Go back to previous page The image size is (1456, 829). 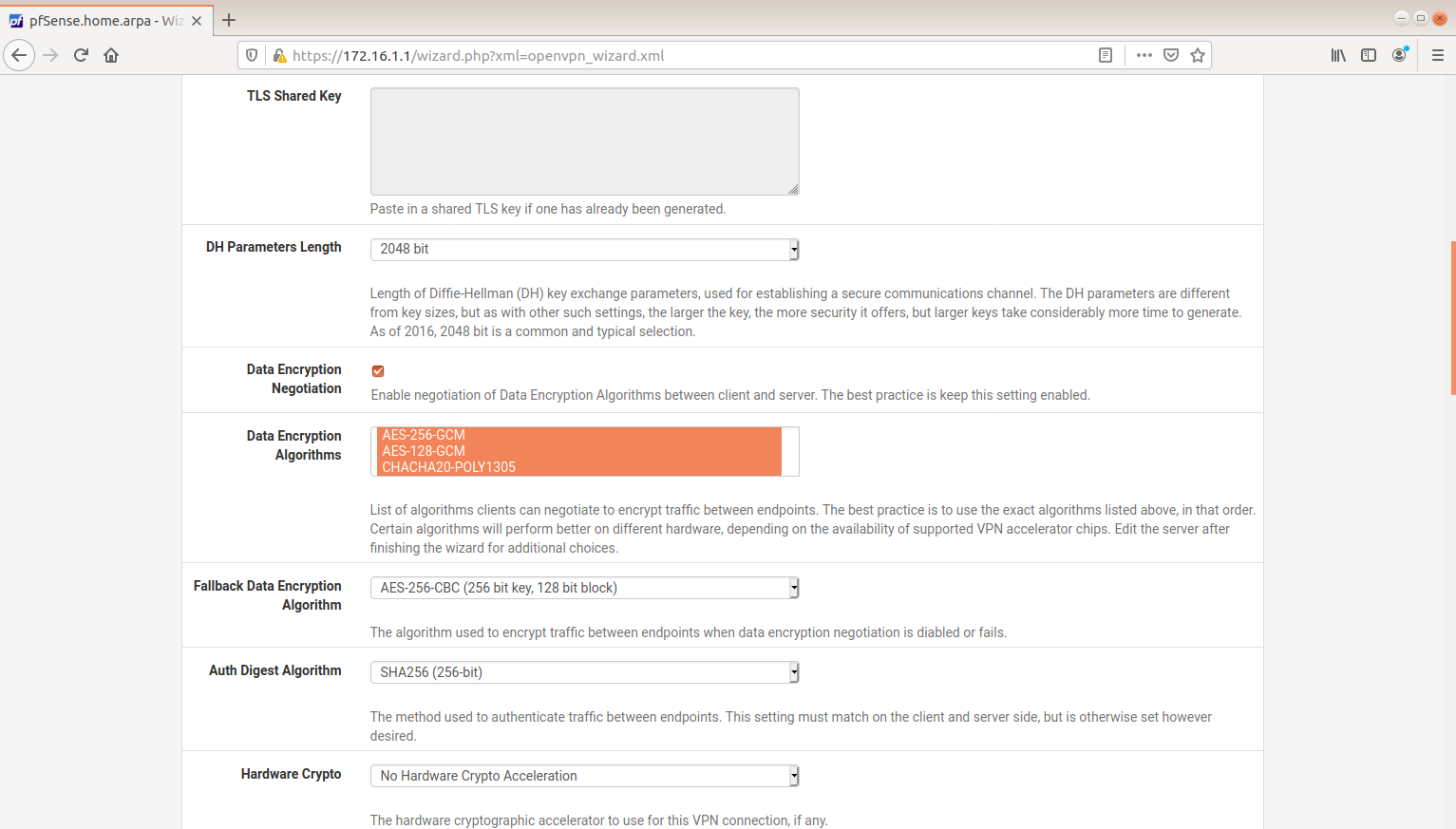pyautogui.click(x=19, y=55)
